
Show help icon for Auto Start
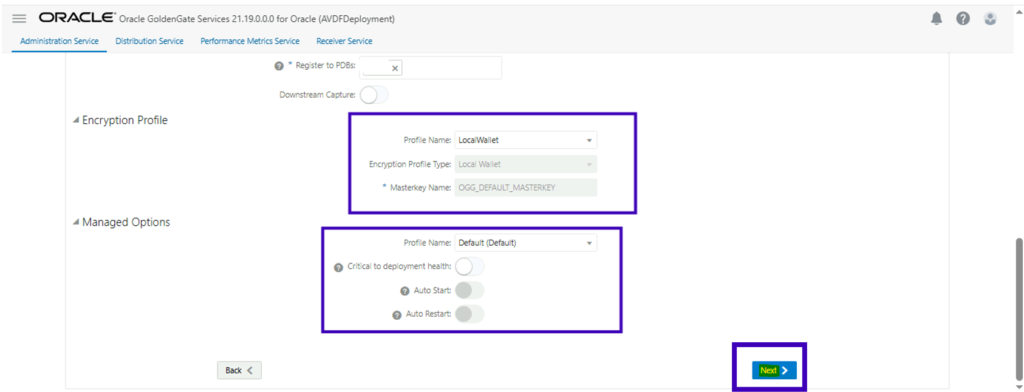pos(405,291)
